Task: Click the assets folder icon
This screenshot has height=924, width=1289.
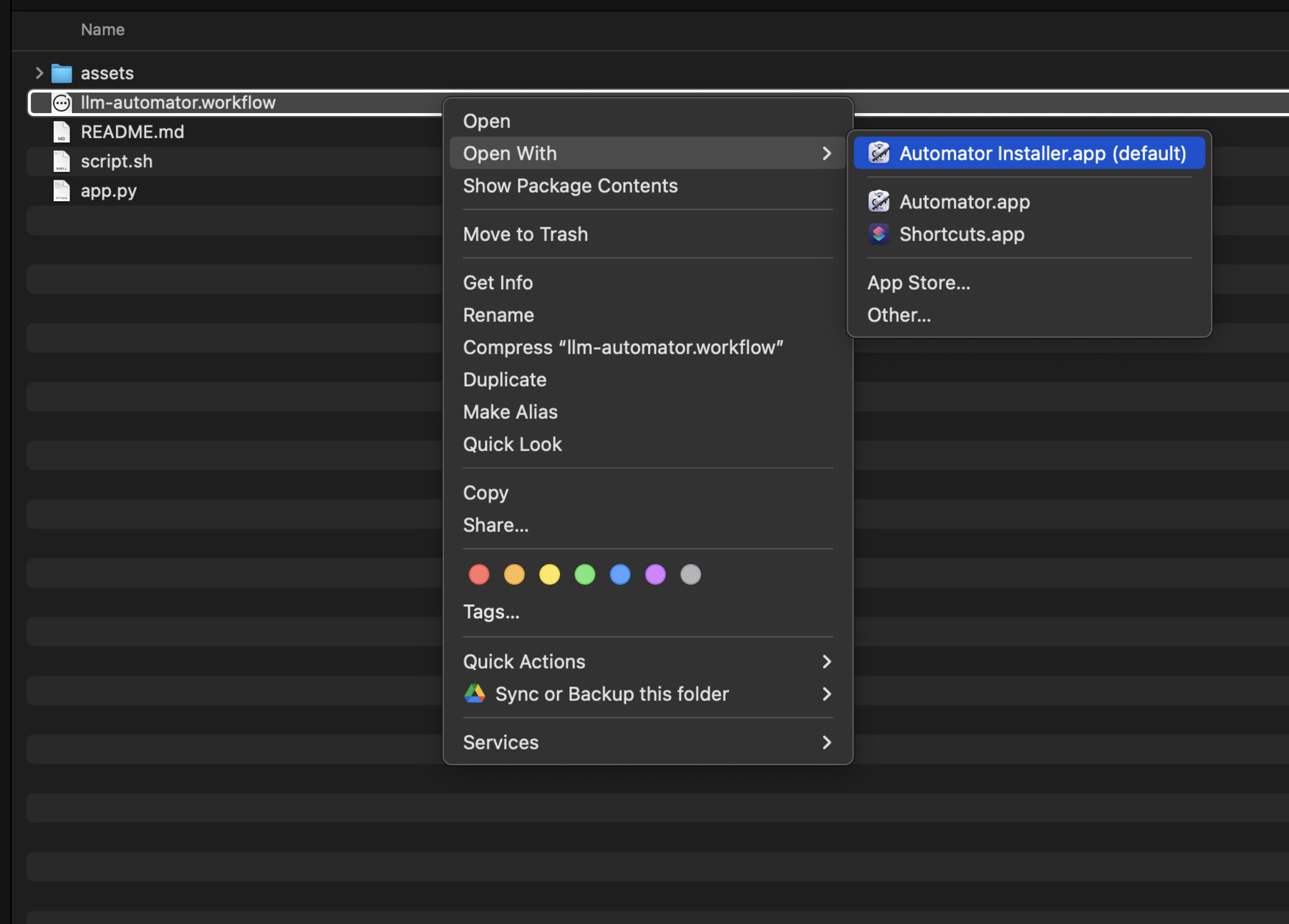Action: (62, 73)
